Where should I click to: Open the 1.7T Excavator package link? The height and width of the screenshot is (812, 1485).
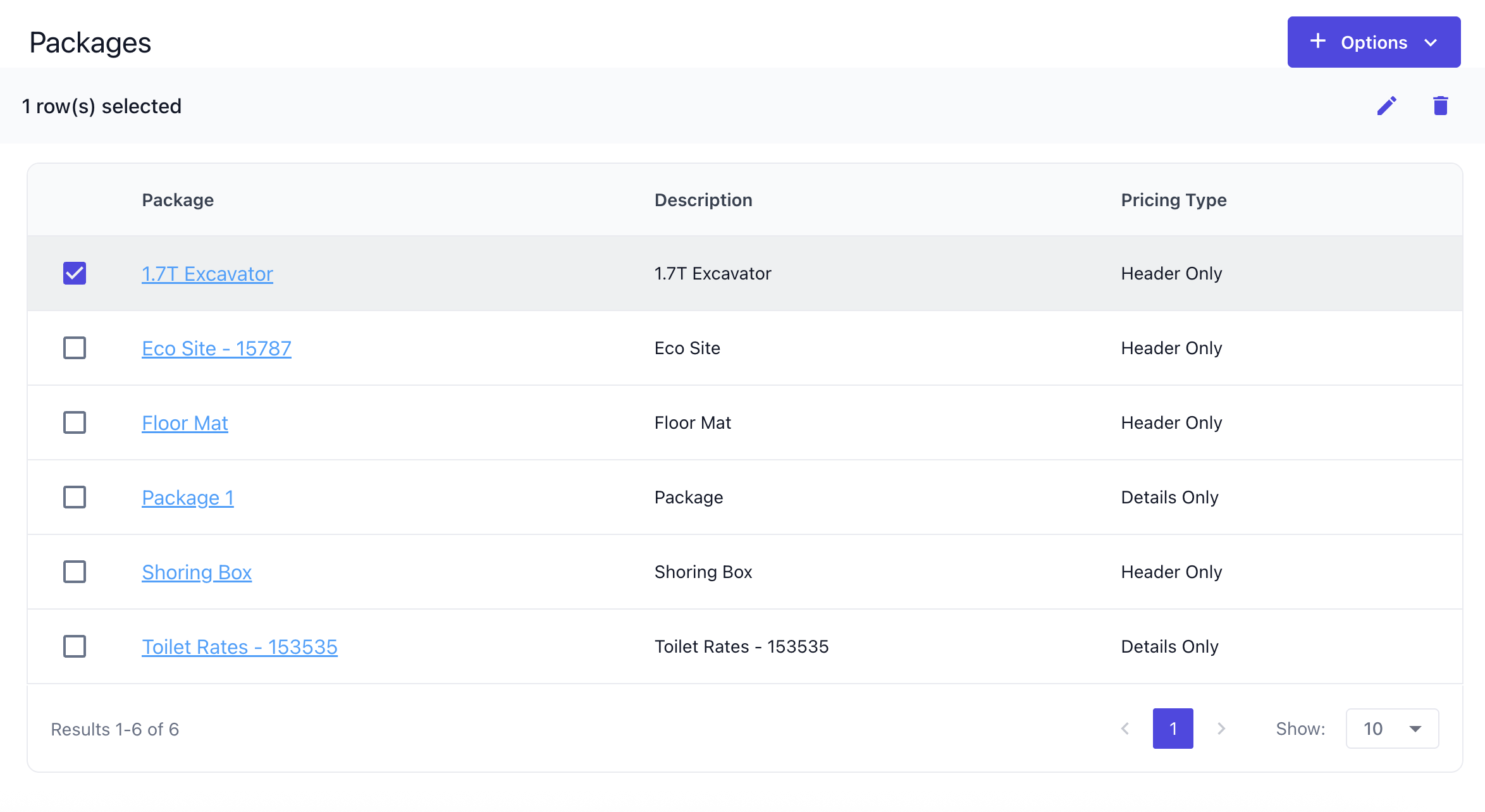(207, 274)
